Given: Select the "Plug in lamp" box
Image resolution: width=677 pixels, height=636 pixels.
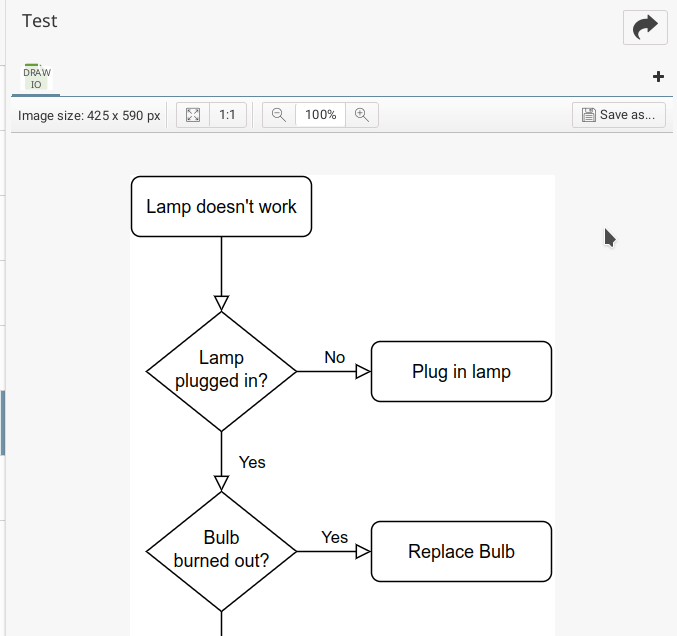Looking at the screenshot, I should 461,372.
